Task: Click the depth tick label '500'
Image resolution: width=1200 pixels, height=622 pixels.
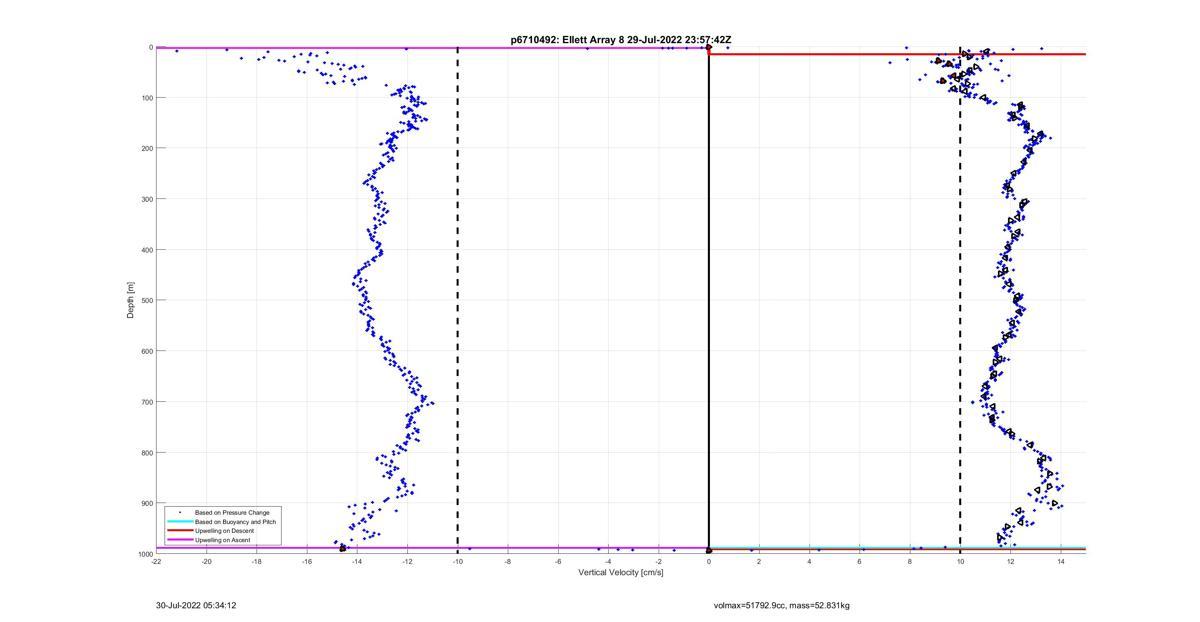Action: click(146, 300)
